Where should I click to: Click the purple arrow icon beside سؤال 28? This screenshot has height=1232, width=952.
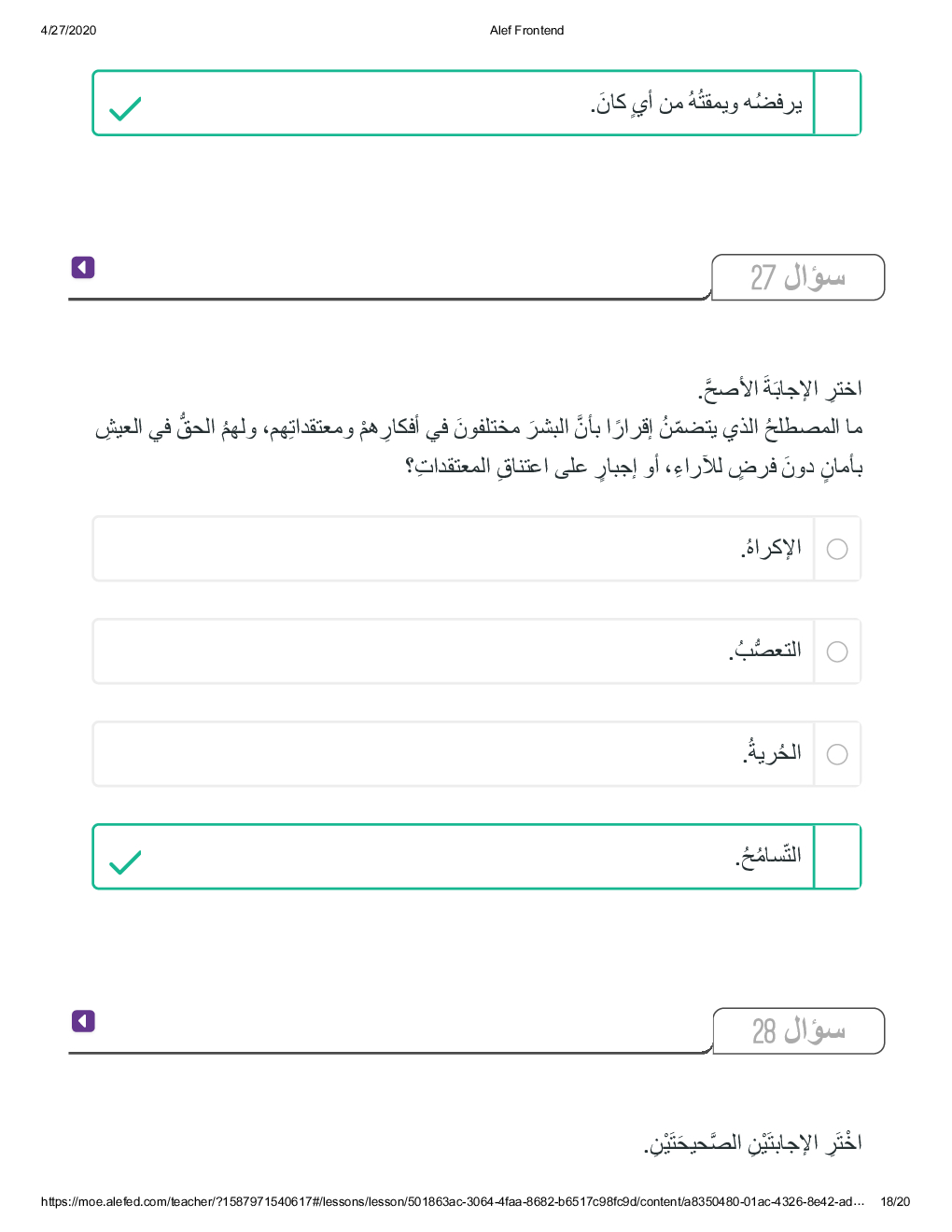tap(83, 1021)
